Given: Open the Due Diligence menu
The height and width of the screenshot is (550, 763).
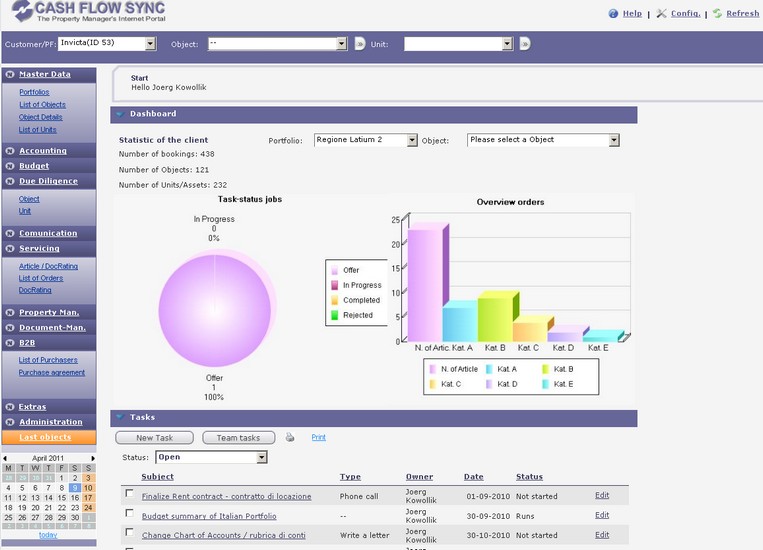Looking at the screenshot, I should [x=48, y=181].
